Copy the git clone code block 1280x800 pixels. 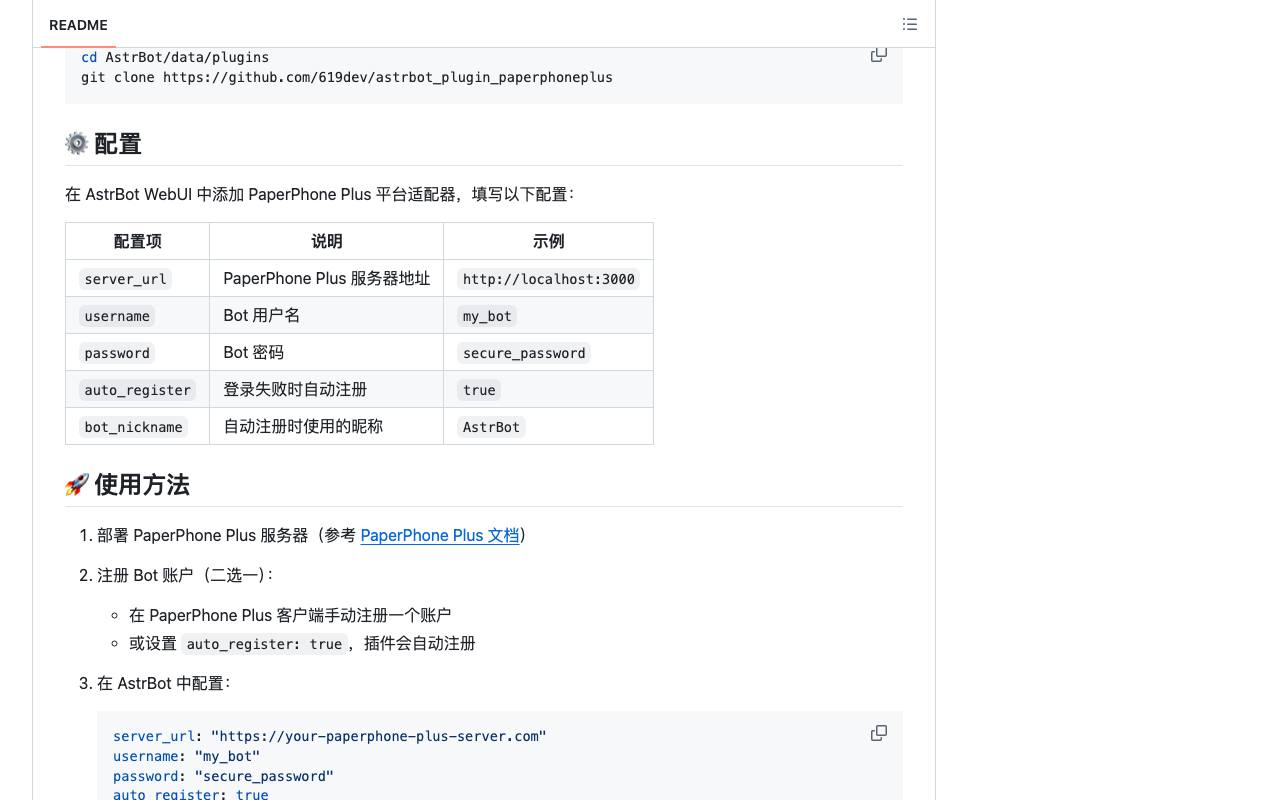tap(879, 55)
